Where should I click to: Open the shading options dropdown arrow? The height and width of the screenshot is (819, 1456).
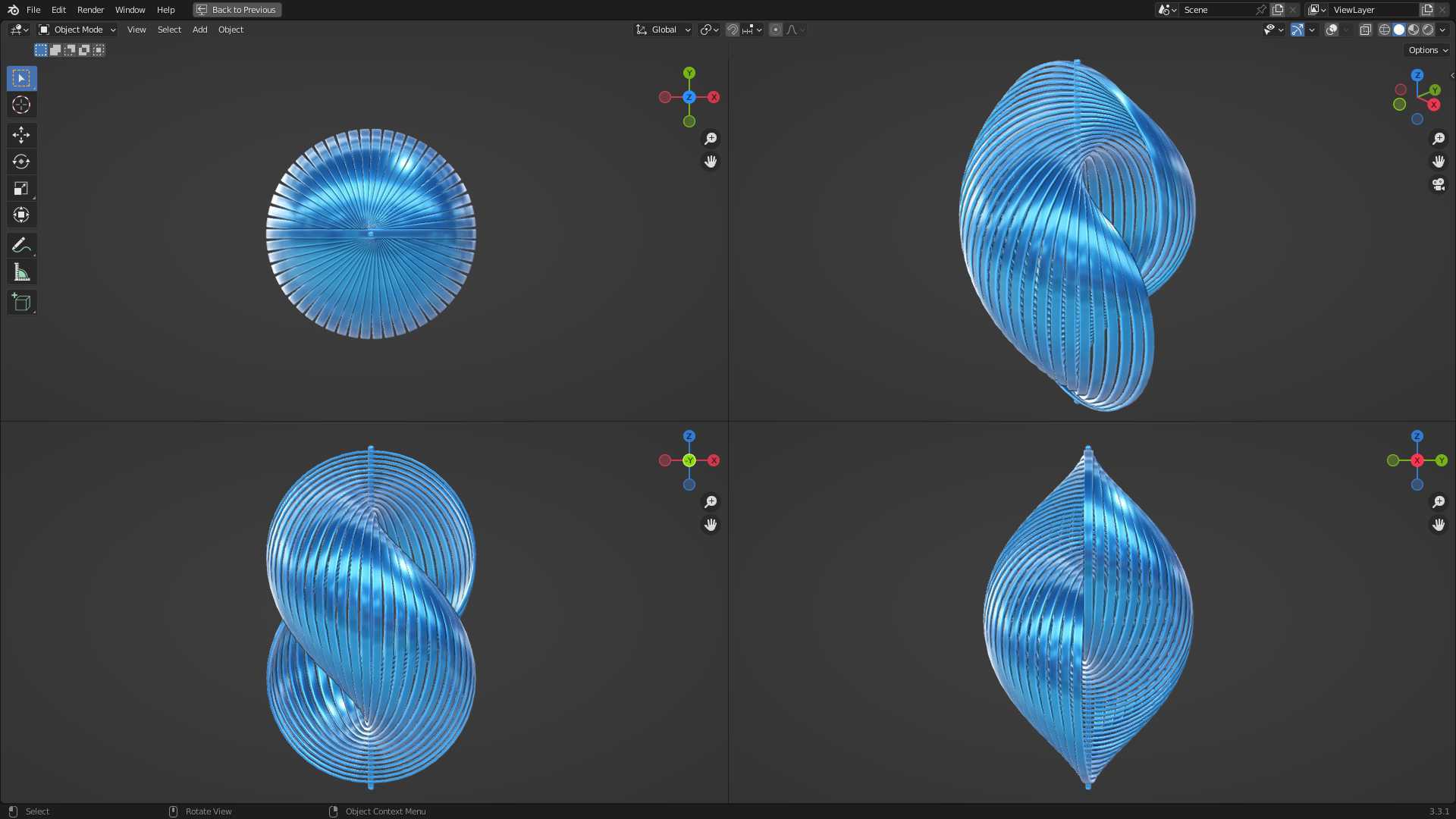click(x=1442, y=30)
